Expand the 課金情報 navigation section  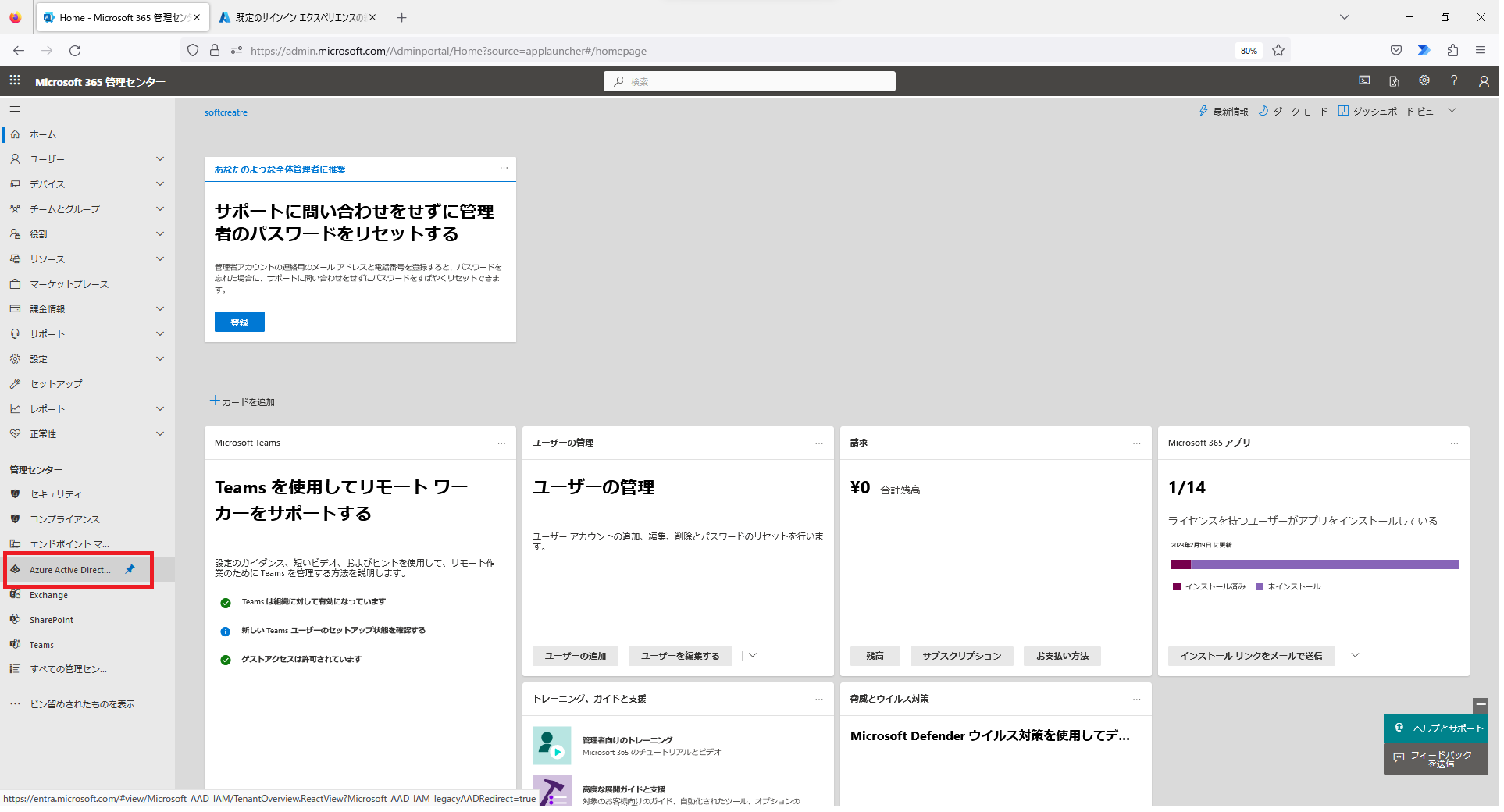[x=160, y=309]
